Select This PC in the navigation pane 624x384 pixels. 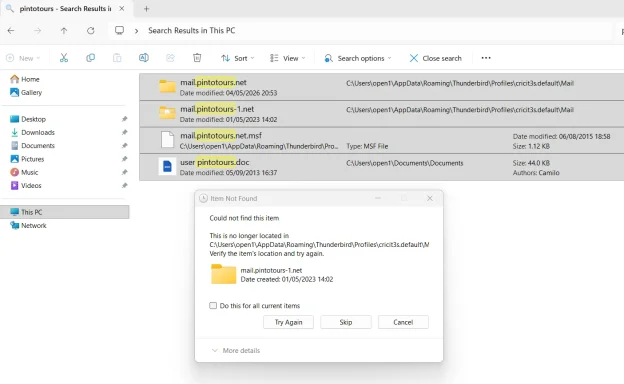pyautogui.click(x=64, y=212)
